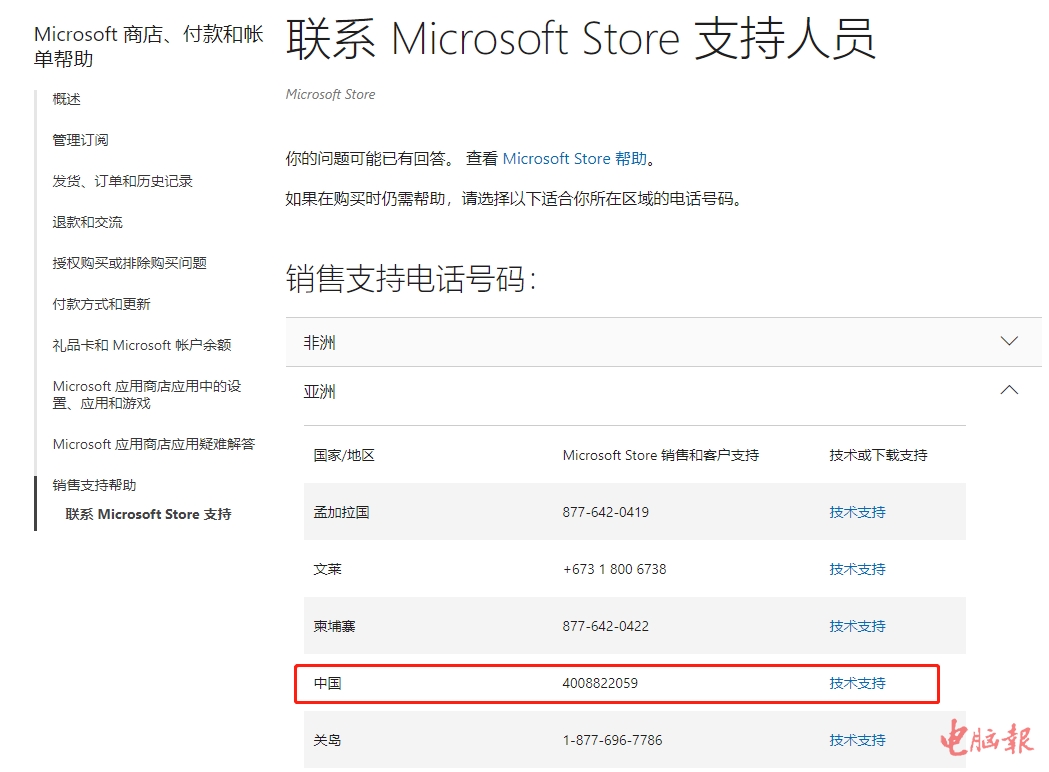Collapse the 亚洲 region chevron
The image size is (1049, 772).
[1009, 390]
